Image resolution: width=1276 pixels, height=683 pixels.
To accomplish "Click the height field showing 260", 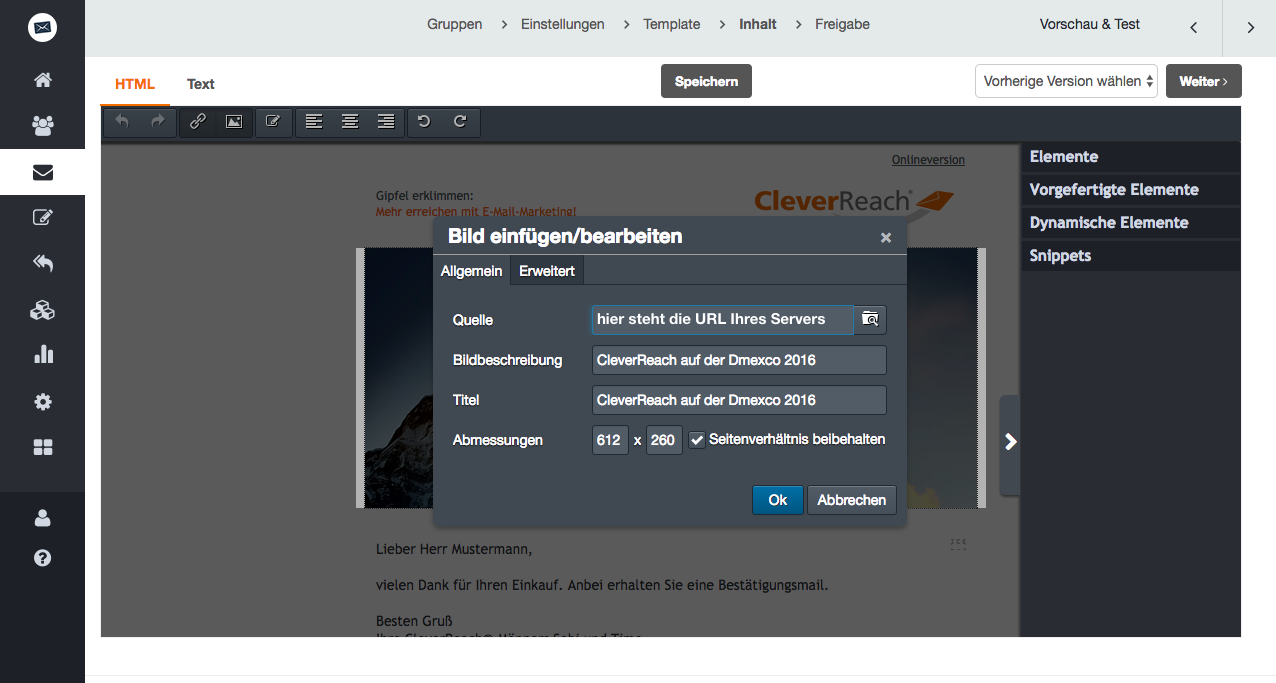I will (664, 440).
